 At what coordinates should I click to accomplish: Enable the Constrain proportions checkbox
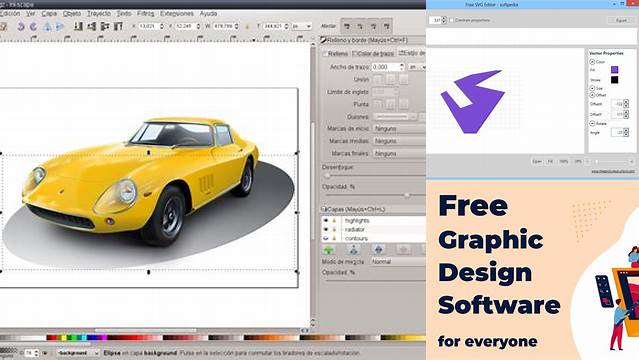[451, 20]
